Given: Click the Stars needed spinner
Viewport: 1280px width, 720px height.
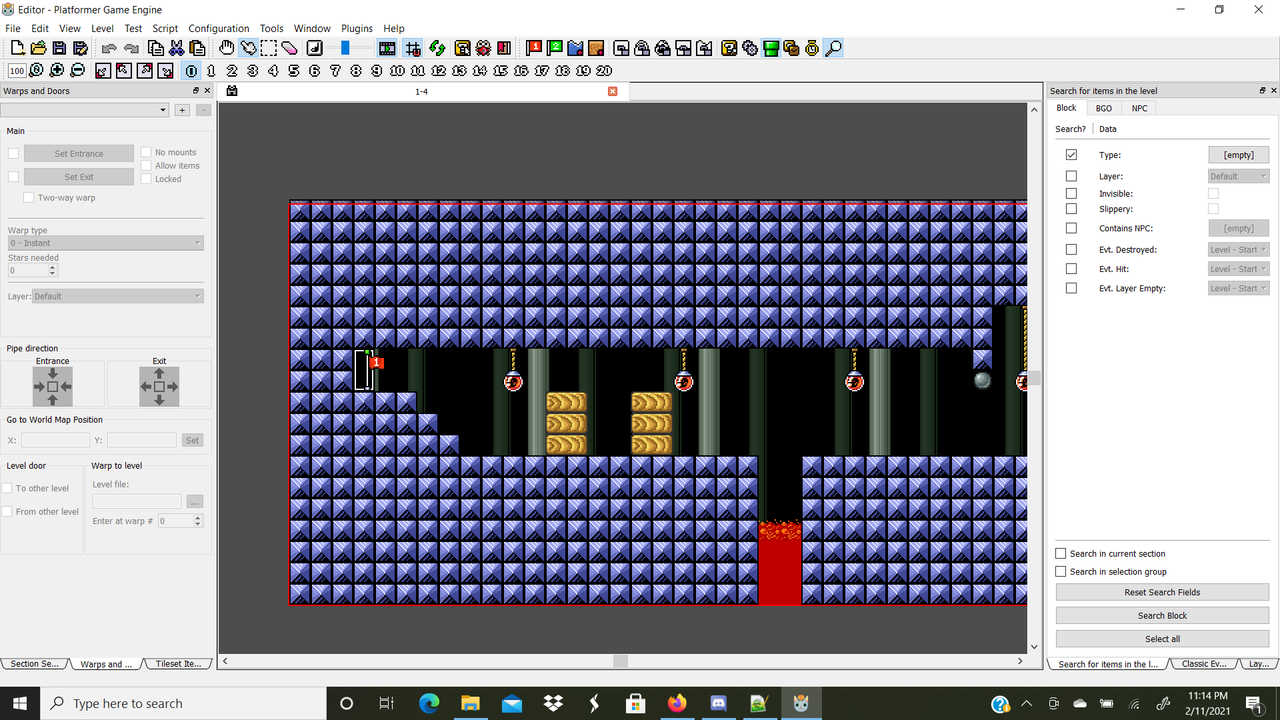Looking at the screenshot, I should (33, 270).
